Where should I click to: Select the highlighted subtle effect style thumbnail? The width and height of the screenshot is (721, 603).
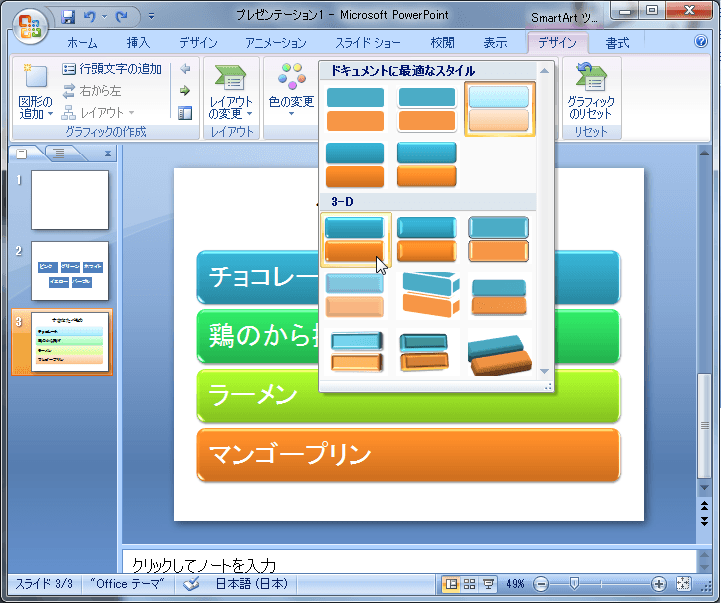pyautogui.click(x=499, y=109)
